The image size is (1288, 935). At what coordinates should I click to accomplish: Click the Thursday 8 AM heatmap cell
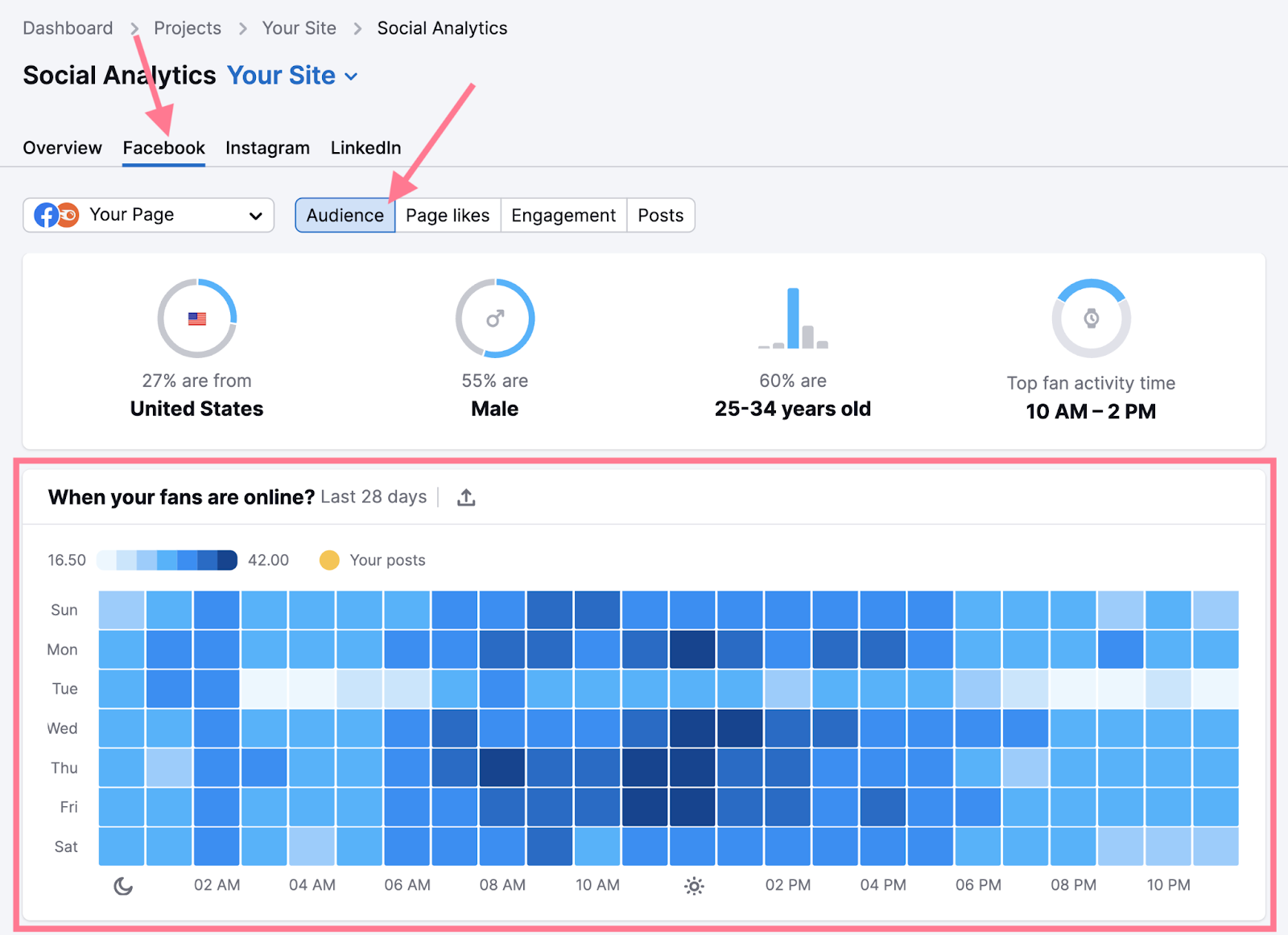[502, 768]
